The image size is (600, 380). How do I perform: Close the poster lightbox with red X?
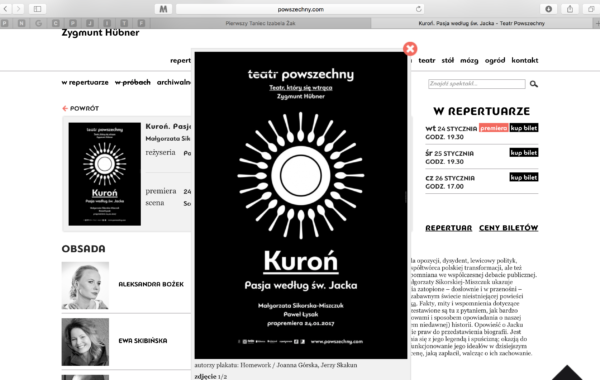click(x=410, y=49)
